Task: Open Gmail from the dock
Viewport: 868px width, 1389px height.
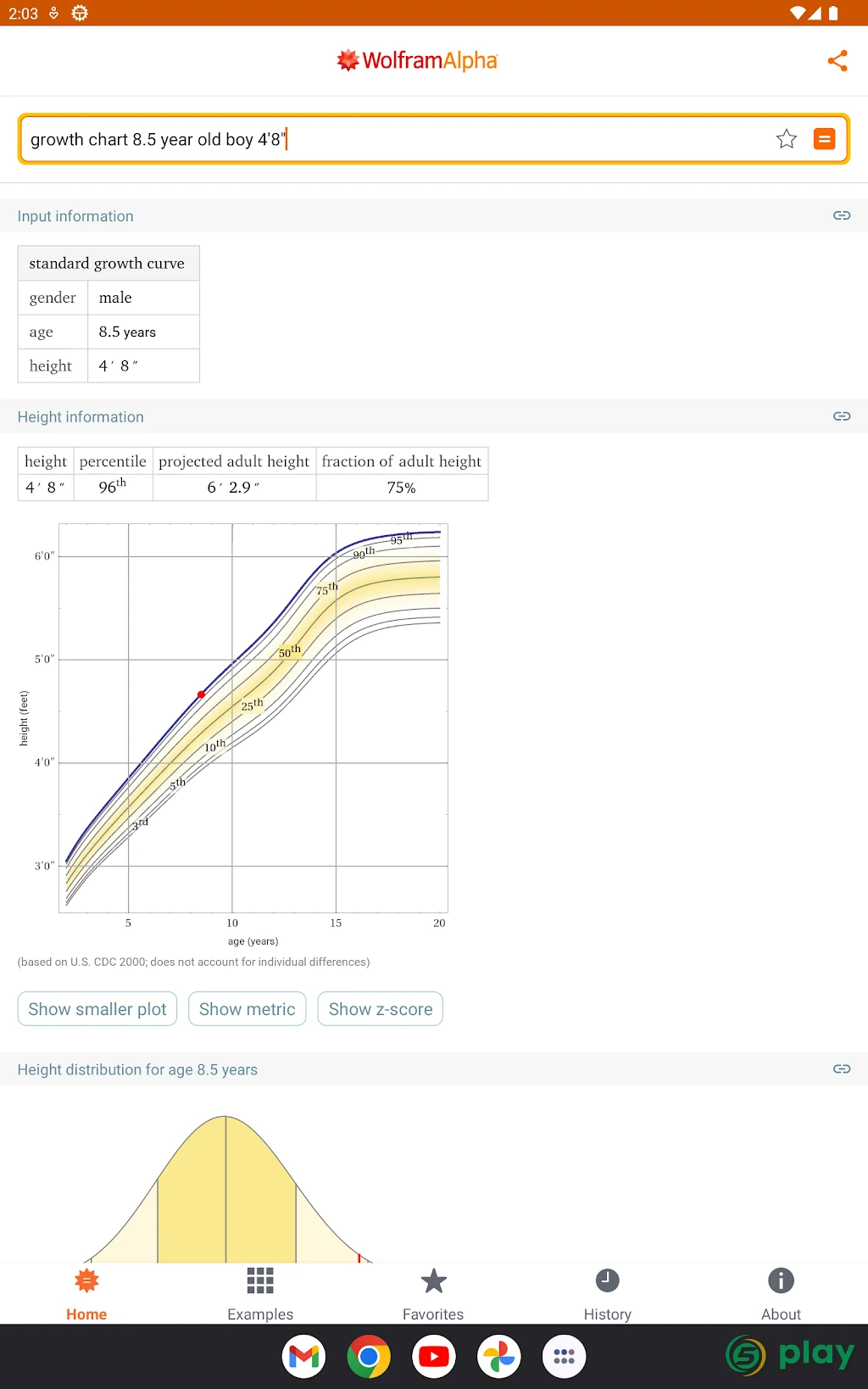Action: point(303,1357)
